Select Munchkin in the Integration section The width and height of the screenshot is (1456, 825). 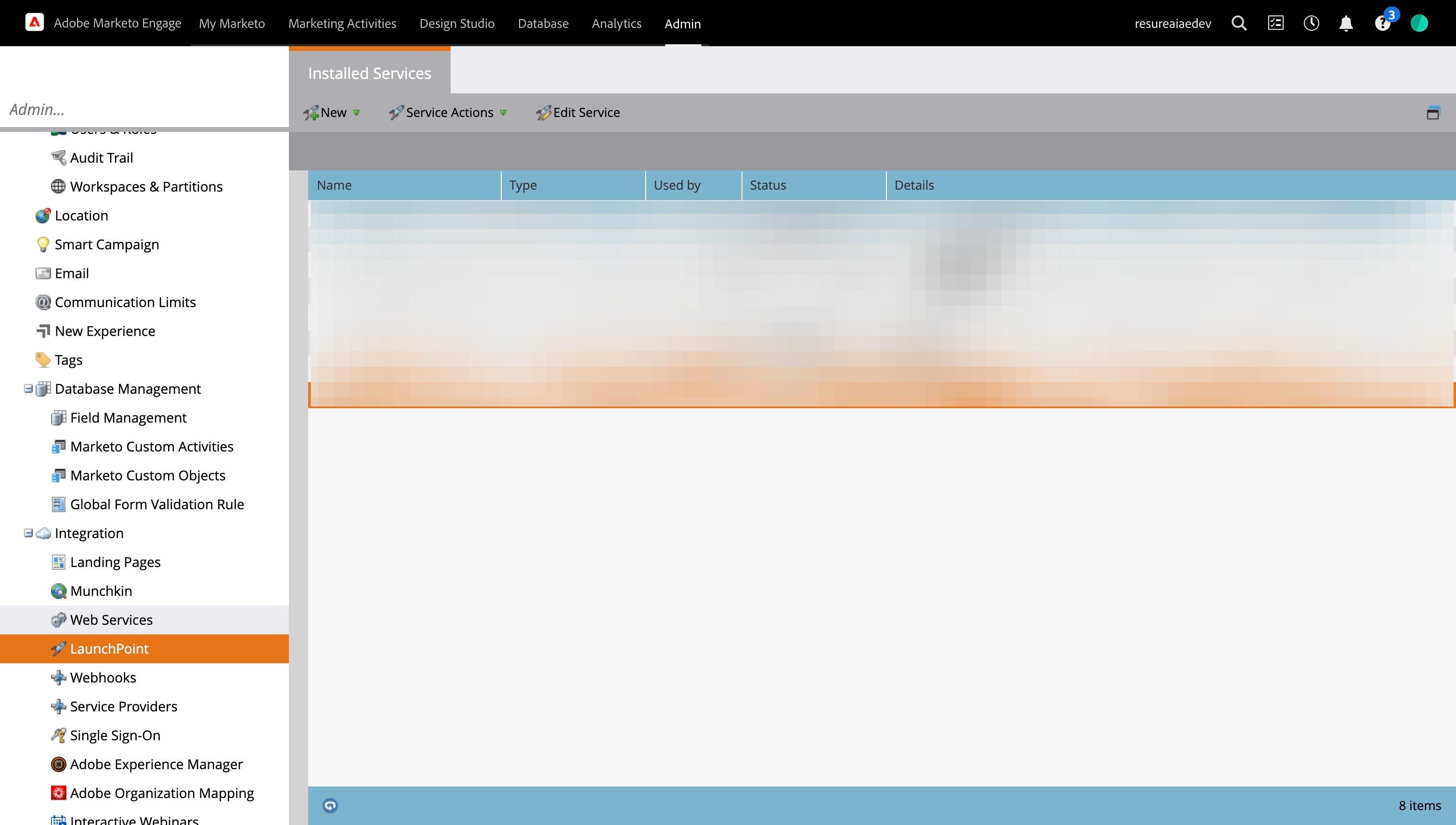[x=101, y=591]
